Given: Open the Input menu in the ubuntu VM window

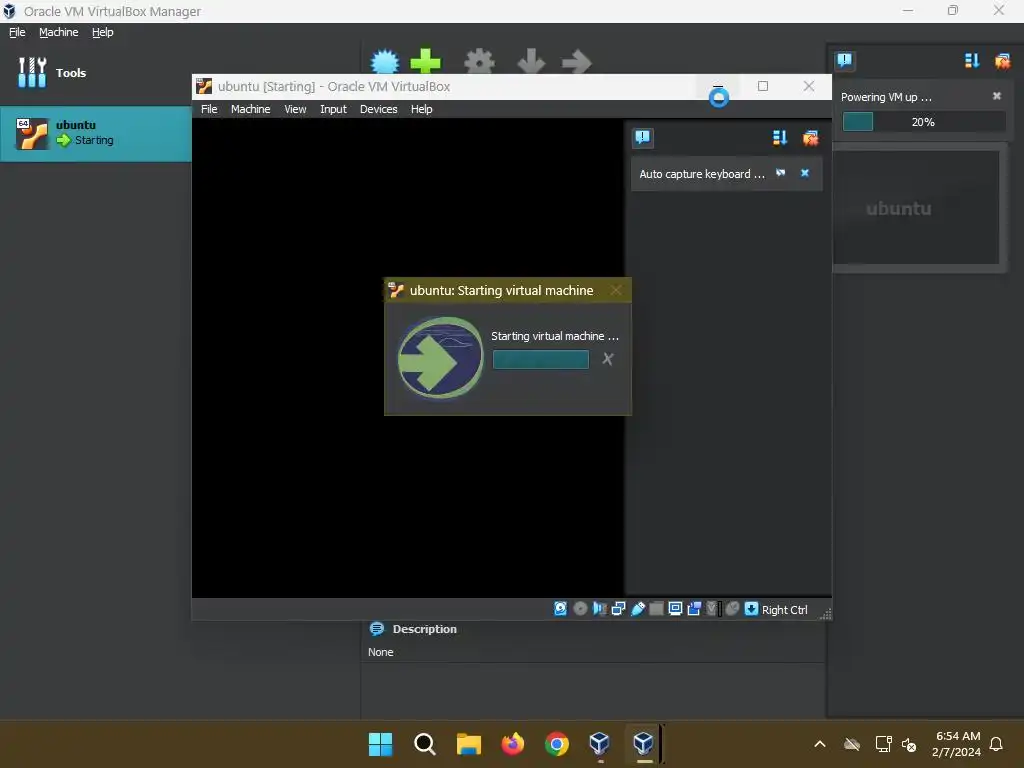Looking at the screenshot, I should point(333,109).
